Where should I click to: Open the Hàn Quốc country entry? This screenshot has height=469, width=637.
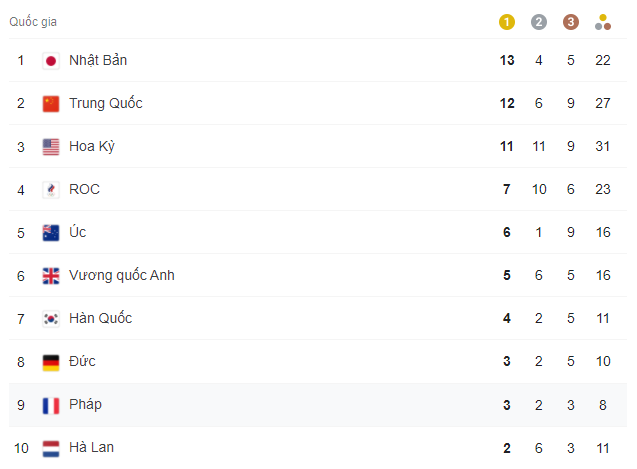(x=100, y=318)
